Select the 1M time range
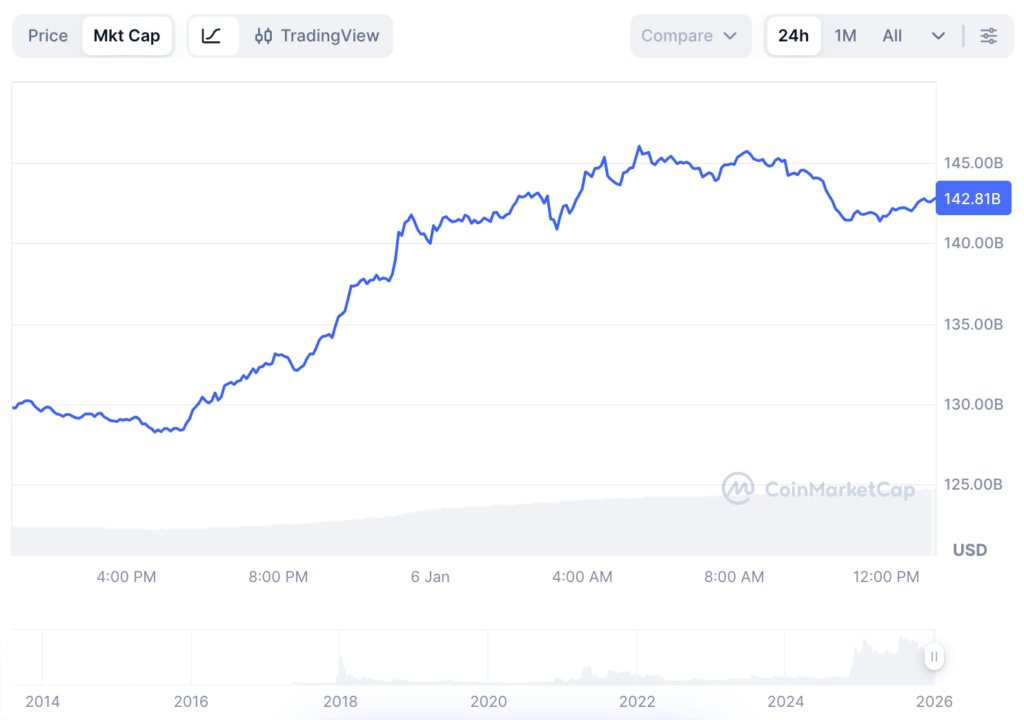This screenshot has width=1024, height=720. pyautogui.click(x=845, y=36)
